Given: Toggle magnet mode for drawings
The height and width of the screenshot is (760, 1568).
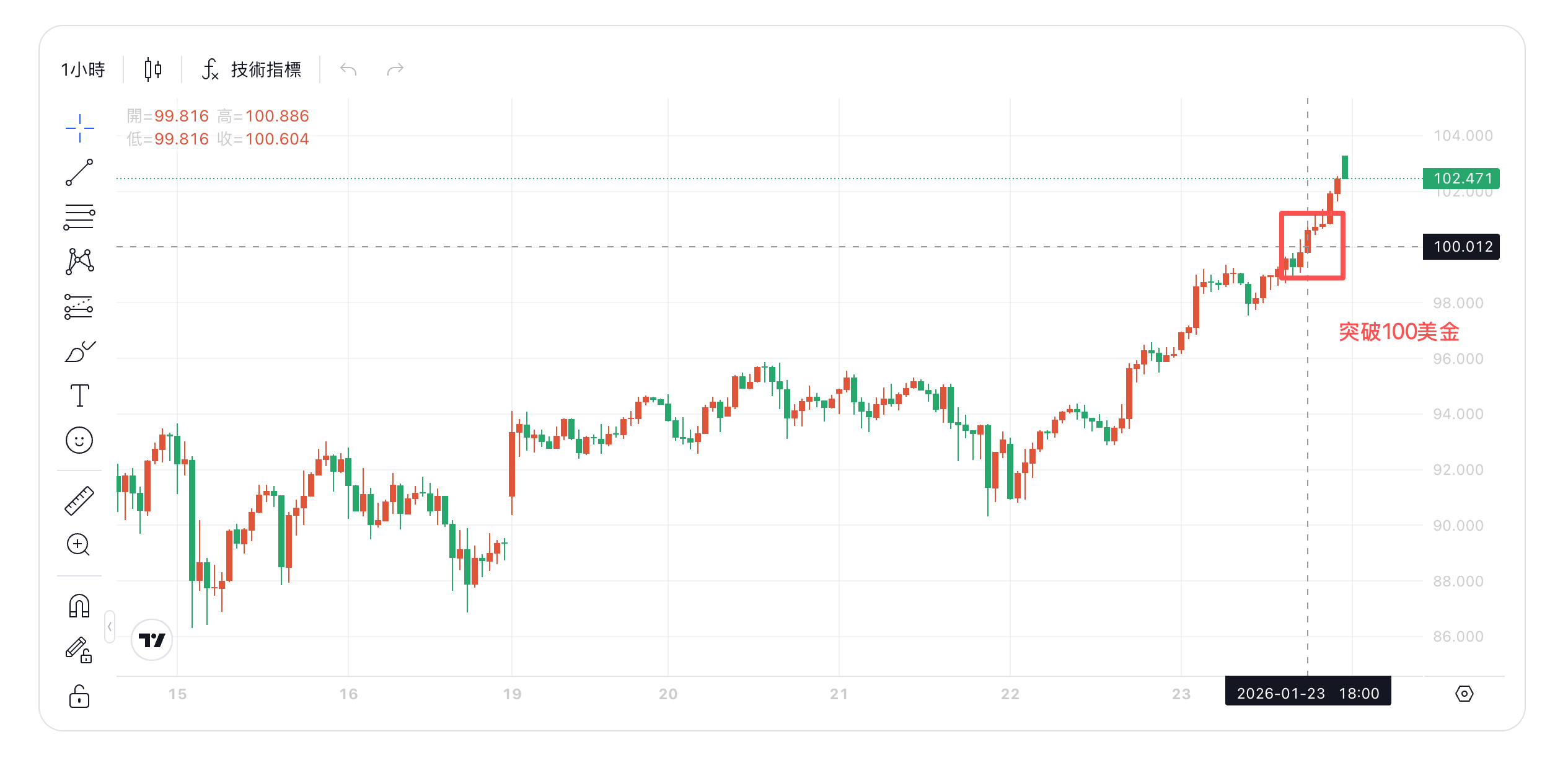Looking at the screenshot, I should click(79, 604).
